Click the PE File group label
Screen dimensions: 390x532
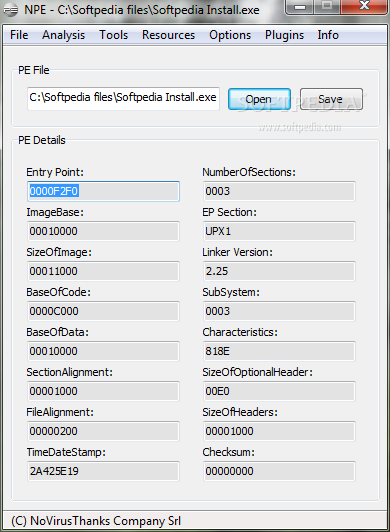(34, 70)
